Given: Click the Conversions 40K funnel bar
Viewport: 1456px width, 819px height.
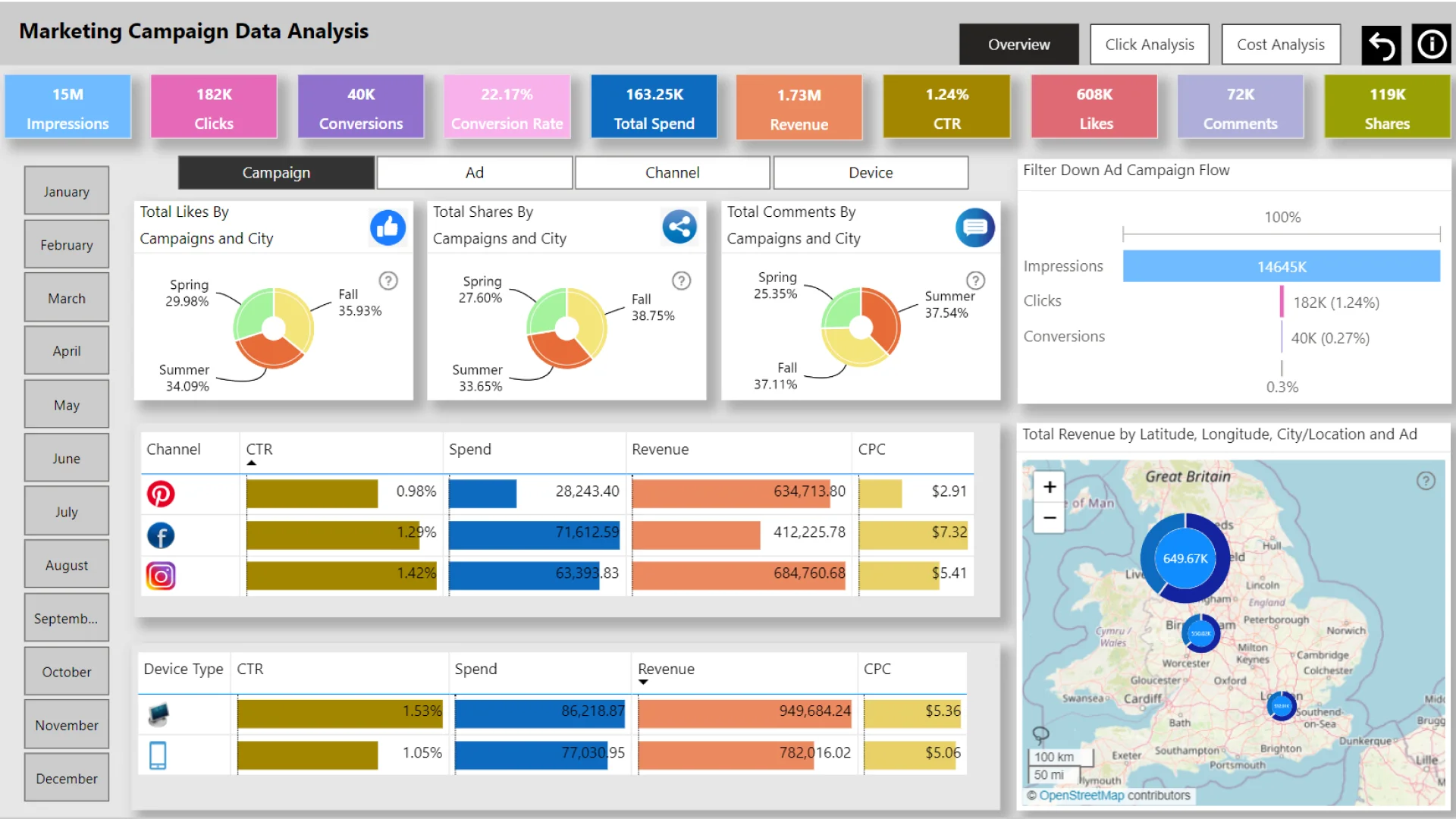Looking at the screenshot, I should (x=1282, y=337).
